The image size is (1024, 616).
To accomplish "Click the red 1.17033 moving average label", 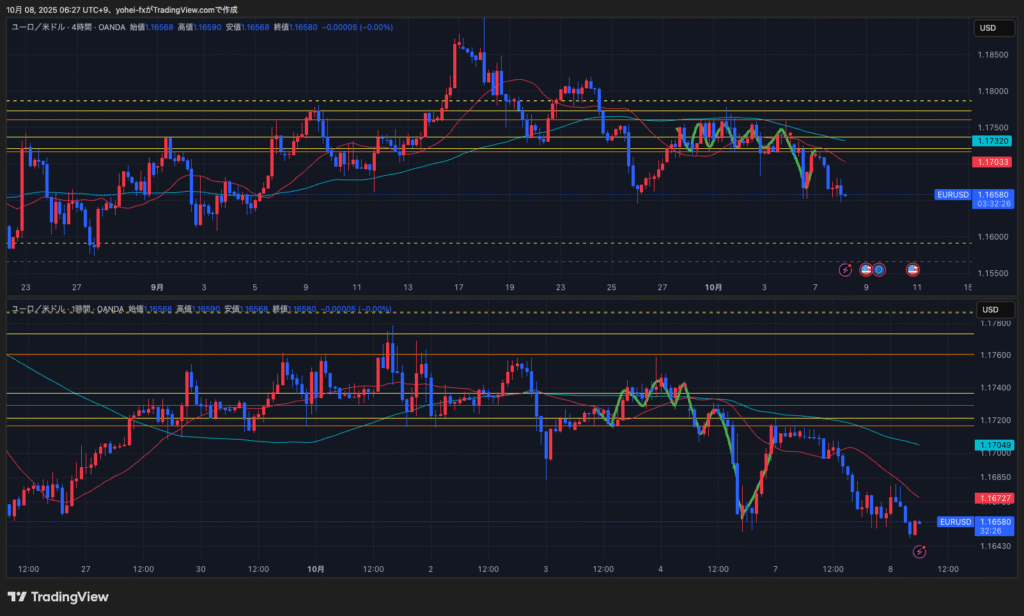I will click(x=991, y=162).
